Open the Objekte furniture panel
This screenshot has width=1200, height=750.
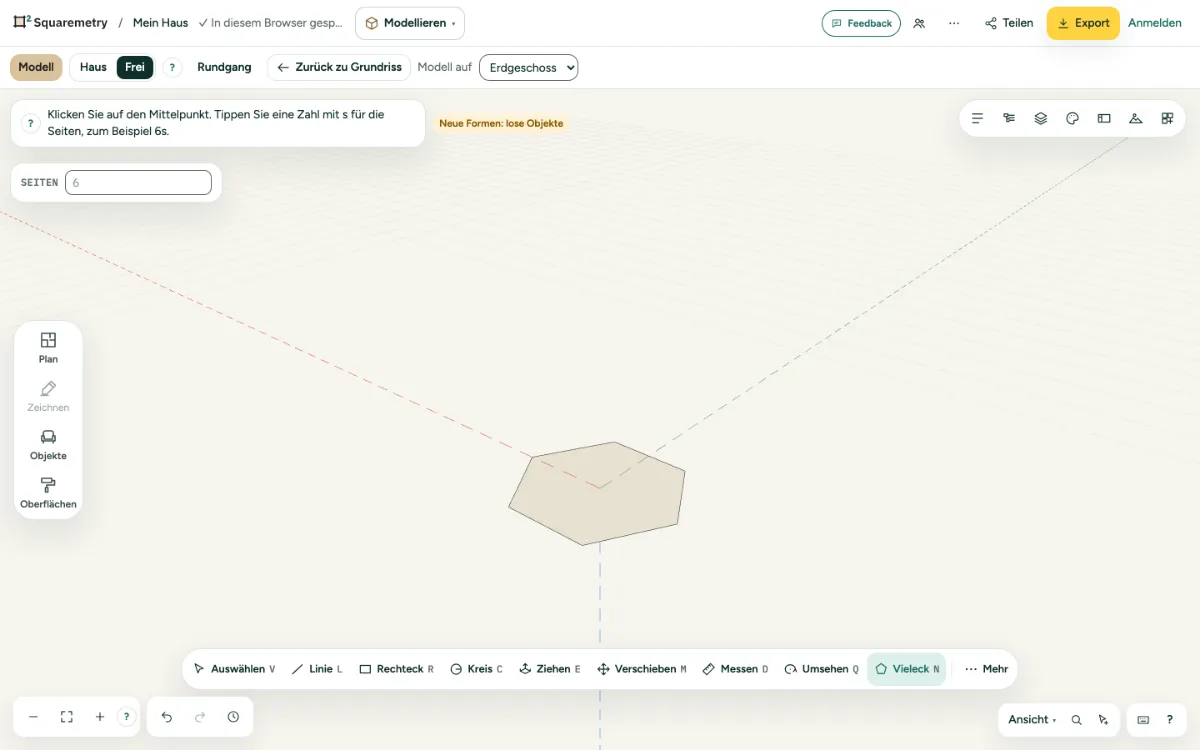pos(48,445)
